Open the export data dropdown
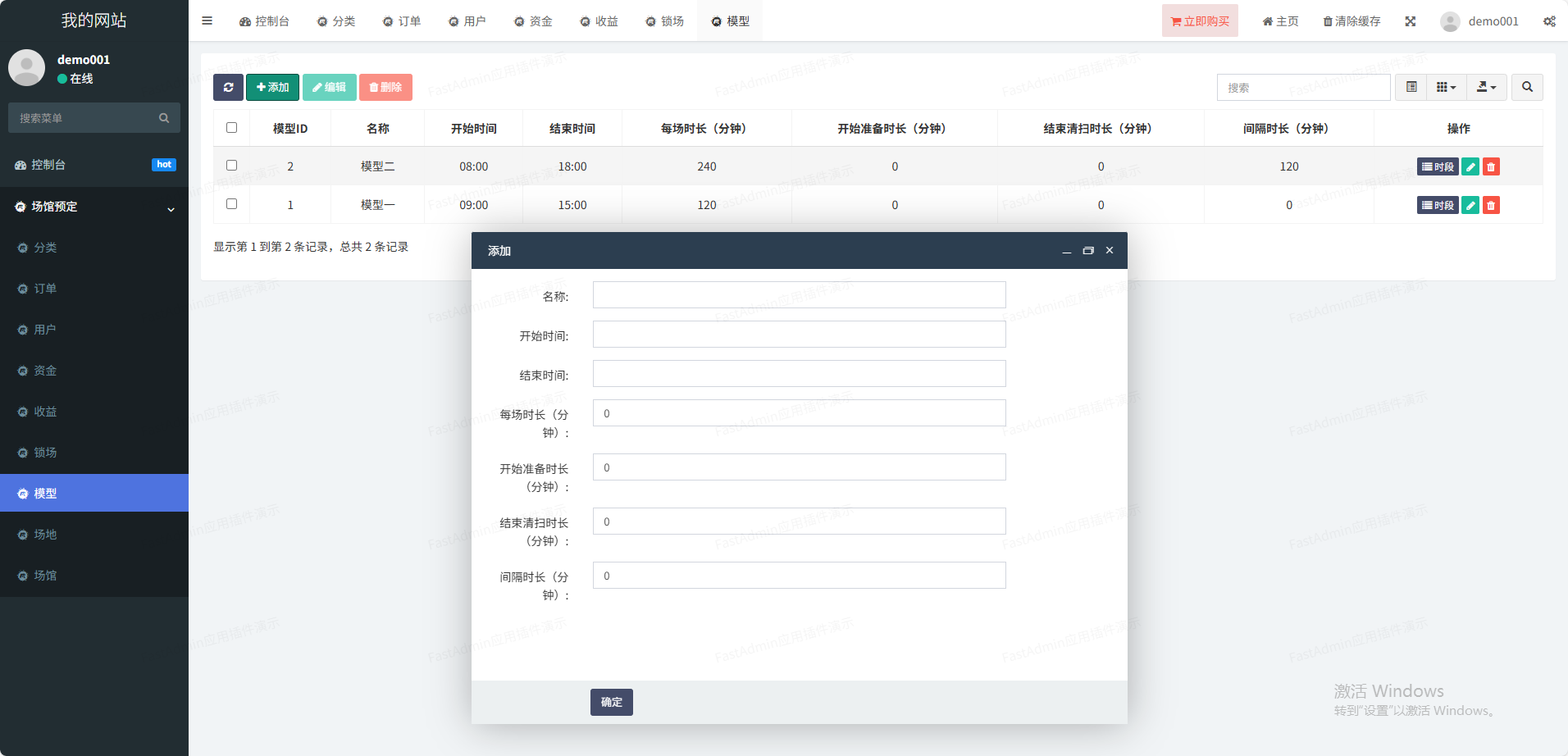This screenshot has width=1568, height=756. pyautogui.click(x=1486, y=87)
